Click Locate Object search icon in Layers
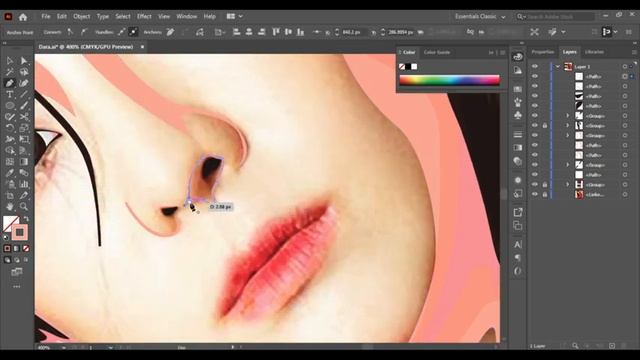 click(x=575, y=346)
